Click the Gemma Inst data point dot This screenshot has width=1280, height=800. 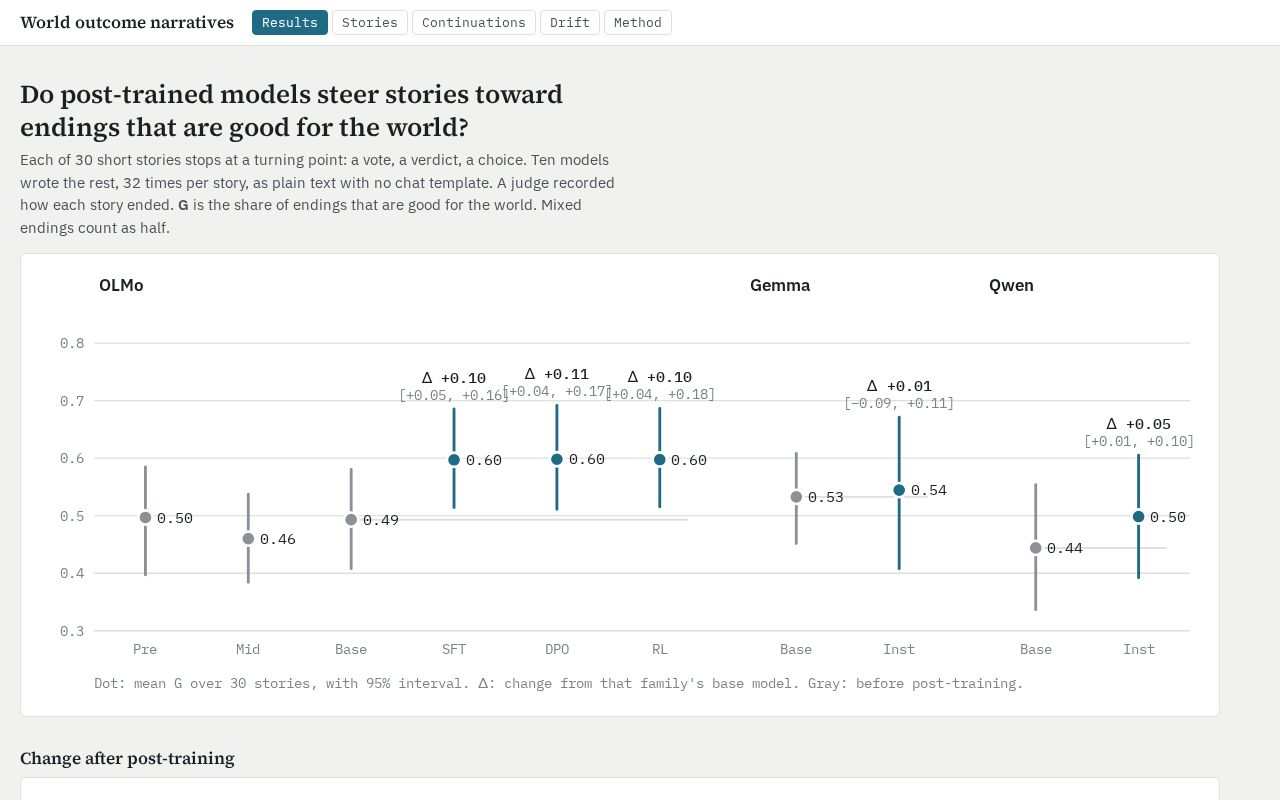pyautogui.click(x=899, y=490)
